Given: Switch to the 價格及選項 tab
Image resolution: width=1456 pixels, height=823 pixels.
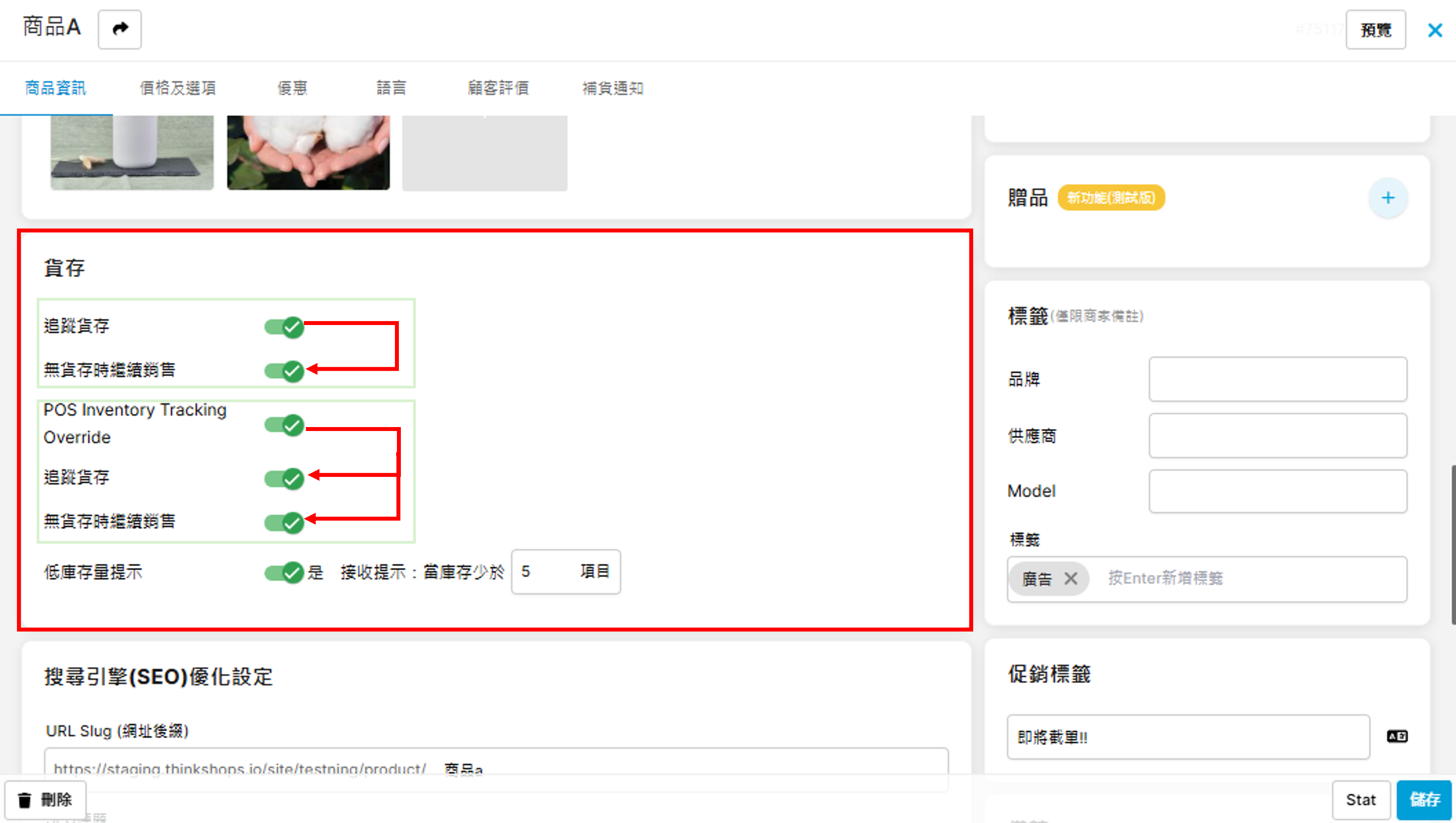Looking at the screenshot, I should pyautogui.click(x=177, y=88).
